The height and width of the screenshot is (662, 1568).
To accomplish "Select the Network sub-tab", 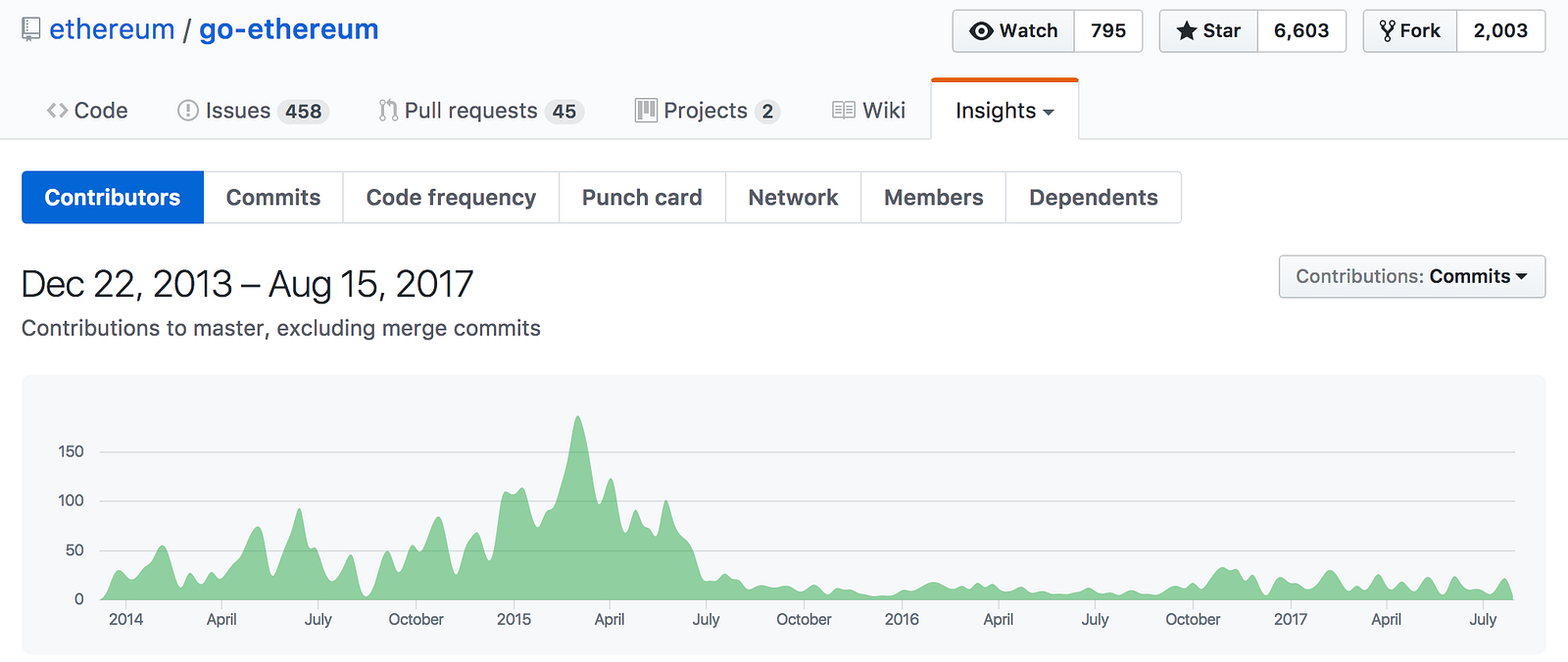I will click(793, 197).
